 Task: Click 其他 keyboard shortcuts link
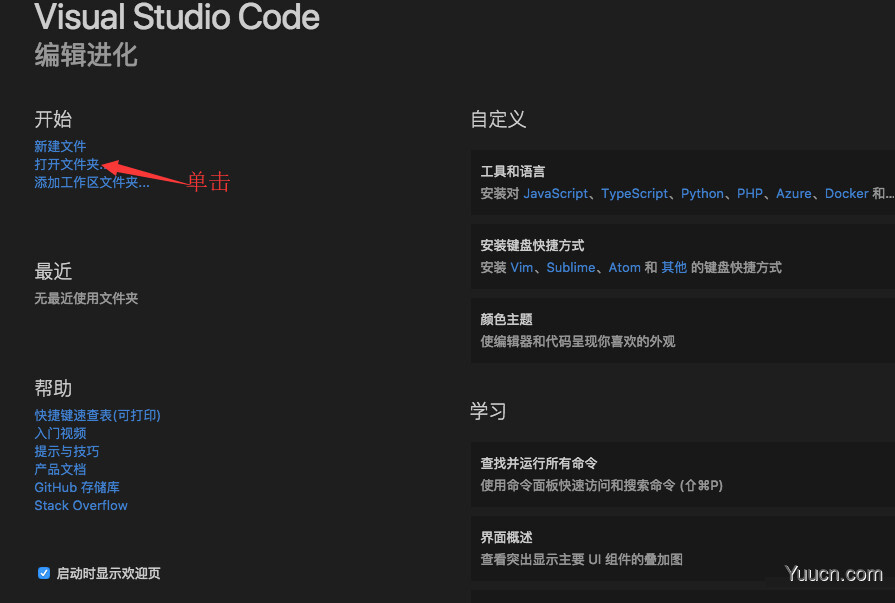[674, 267]
